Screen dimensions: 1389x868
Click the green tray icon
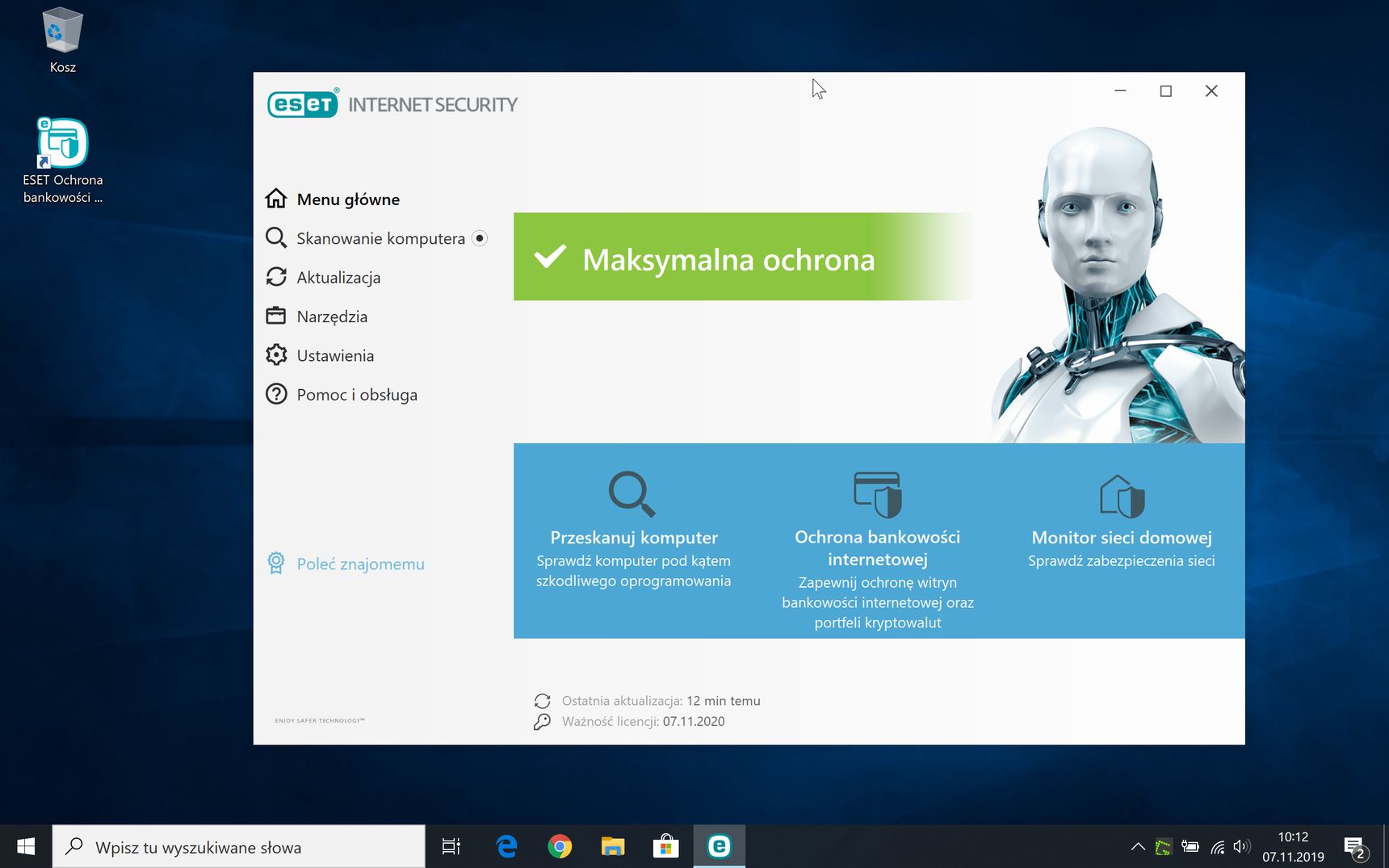pyautogui.click(x=1163, y=847)
